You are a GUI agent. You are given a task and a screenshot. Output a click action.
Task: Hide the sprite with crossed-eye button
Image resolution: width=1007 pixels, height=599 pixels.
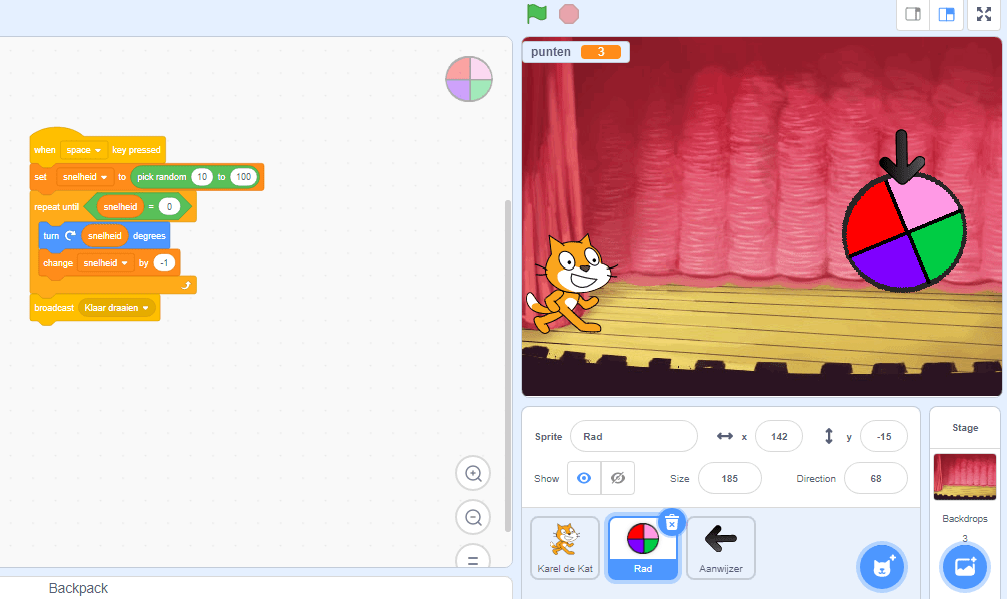[618, 478]
